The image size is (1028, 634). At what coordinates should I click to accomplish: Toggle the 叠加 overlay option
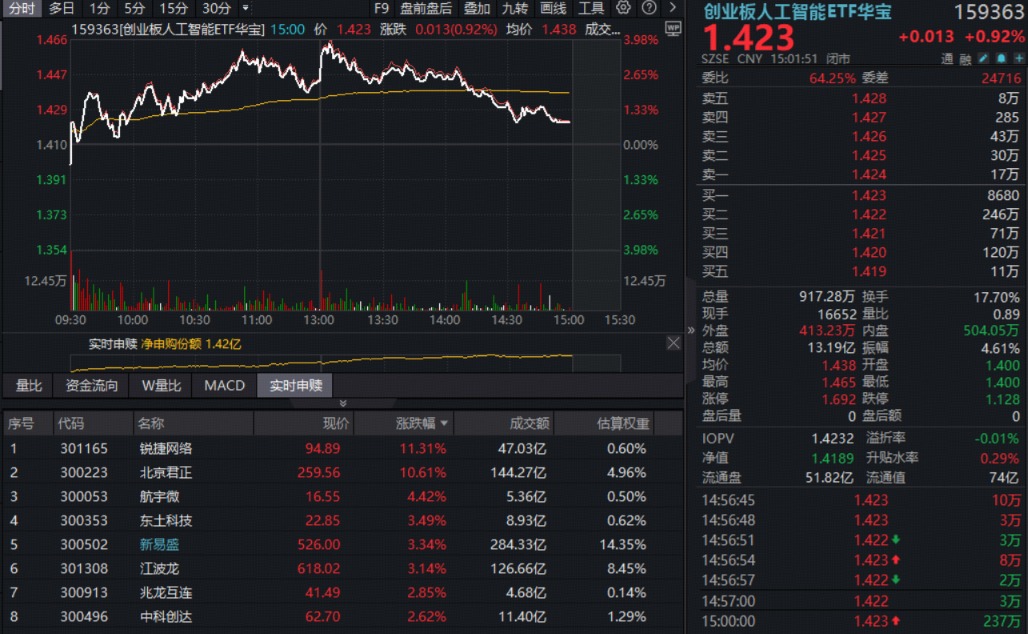[477, 9]
